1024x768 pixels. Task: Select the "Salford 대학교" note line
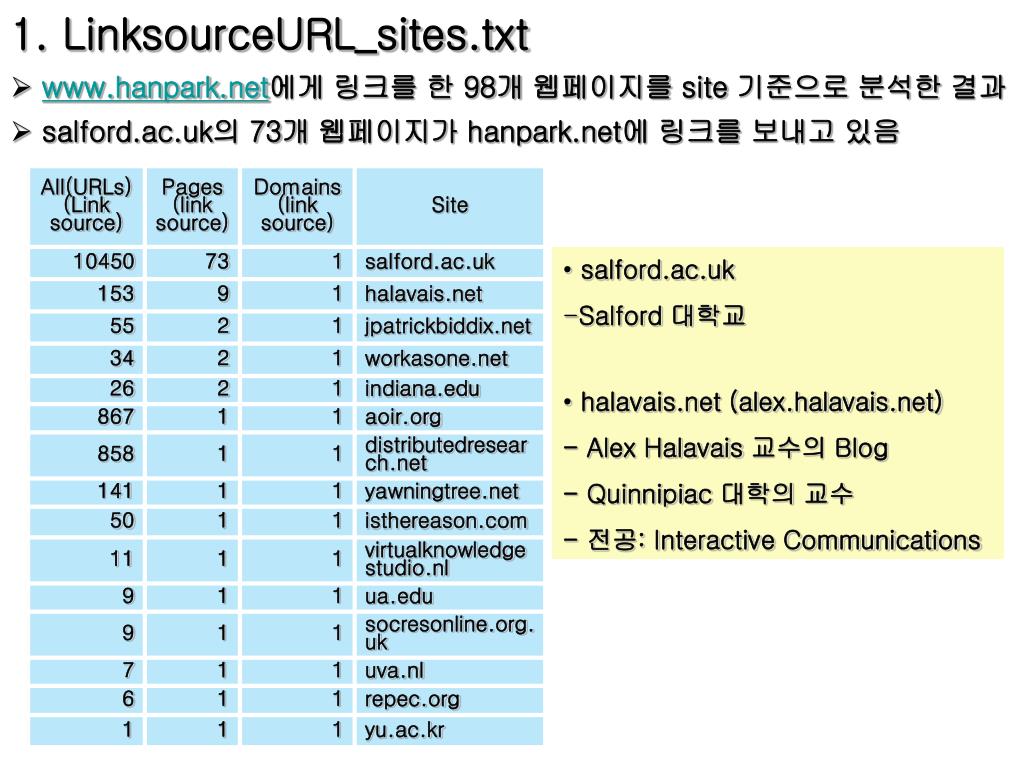click(654, 317)
